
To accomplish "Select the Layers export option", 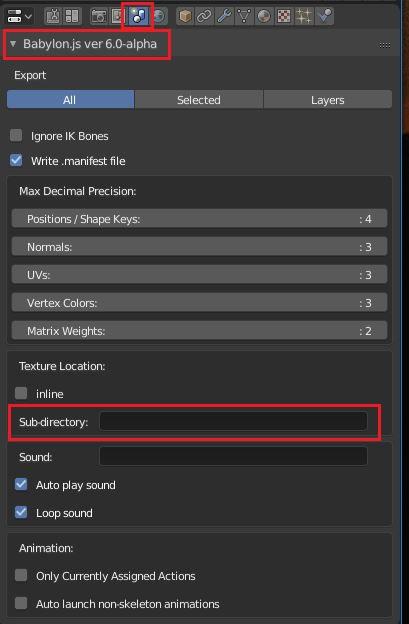I will [327, 99].
